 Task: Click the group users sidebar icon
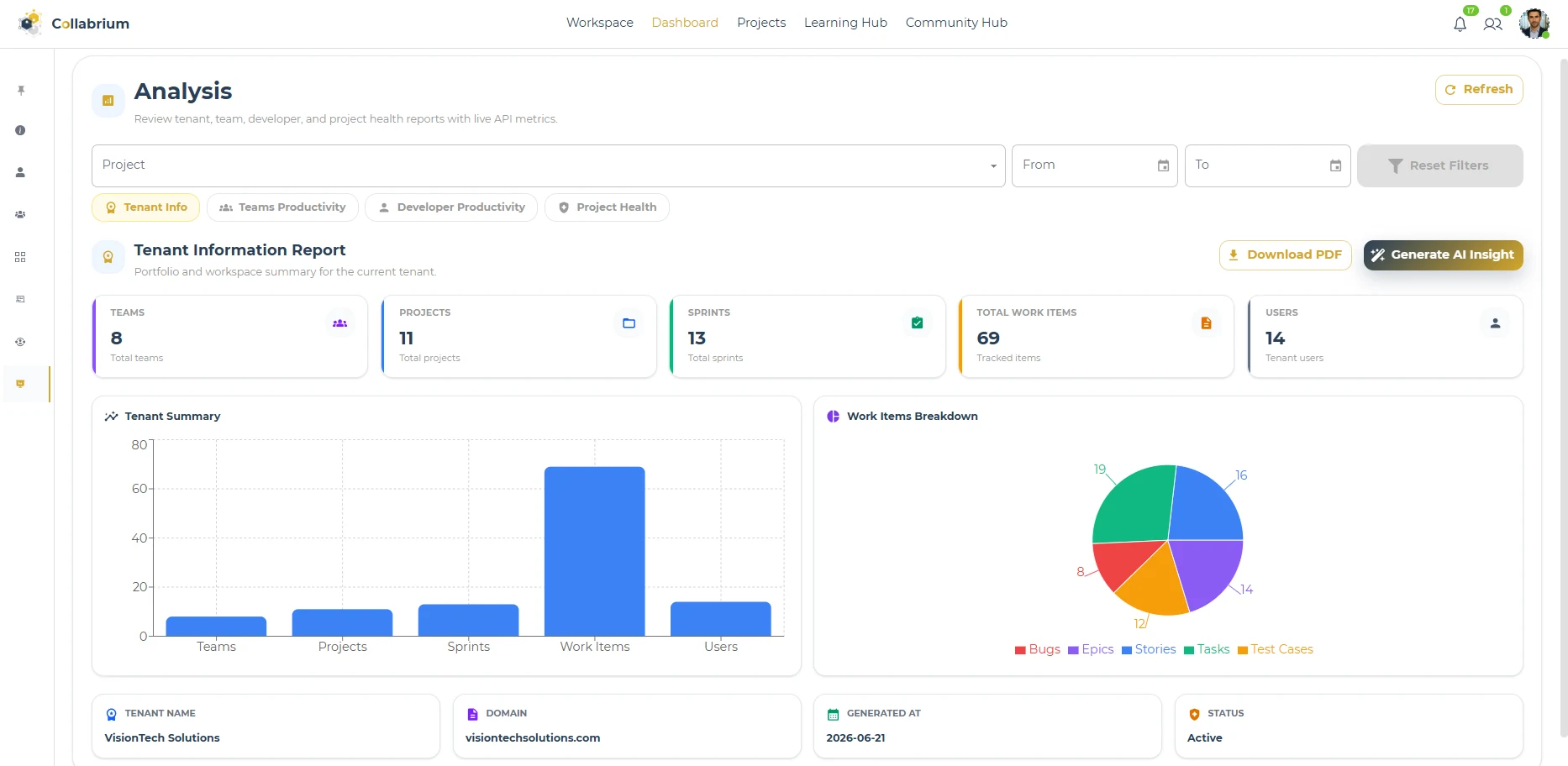20,214
